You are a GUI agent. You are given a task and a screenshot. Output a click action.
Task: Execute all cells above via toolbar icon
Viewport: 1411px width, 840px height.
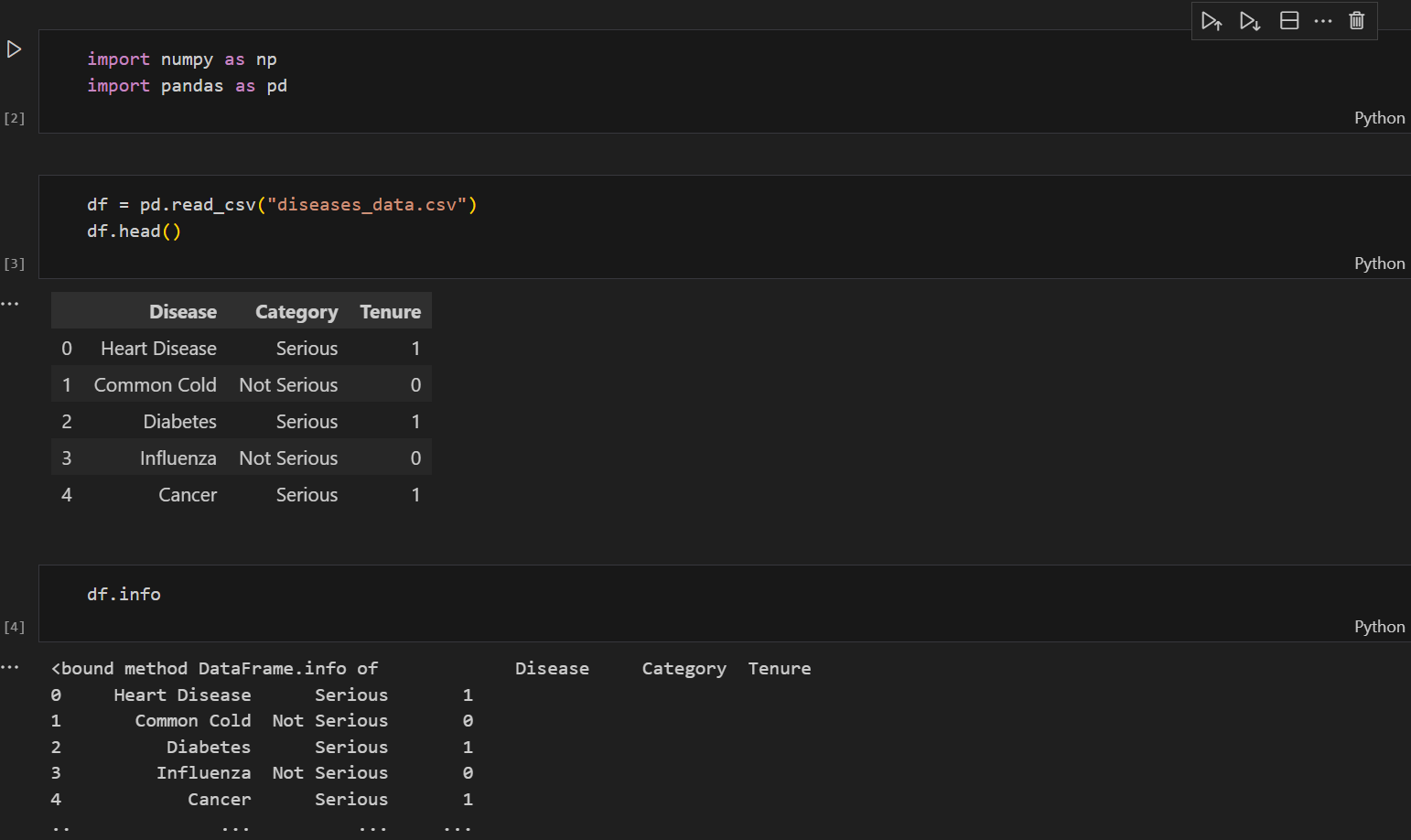coord(1212,20)
